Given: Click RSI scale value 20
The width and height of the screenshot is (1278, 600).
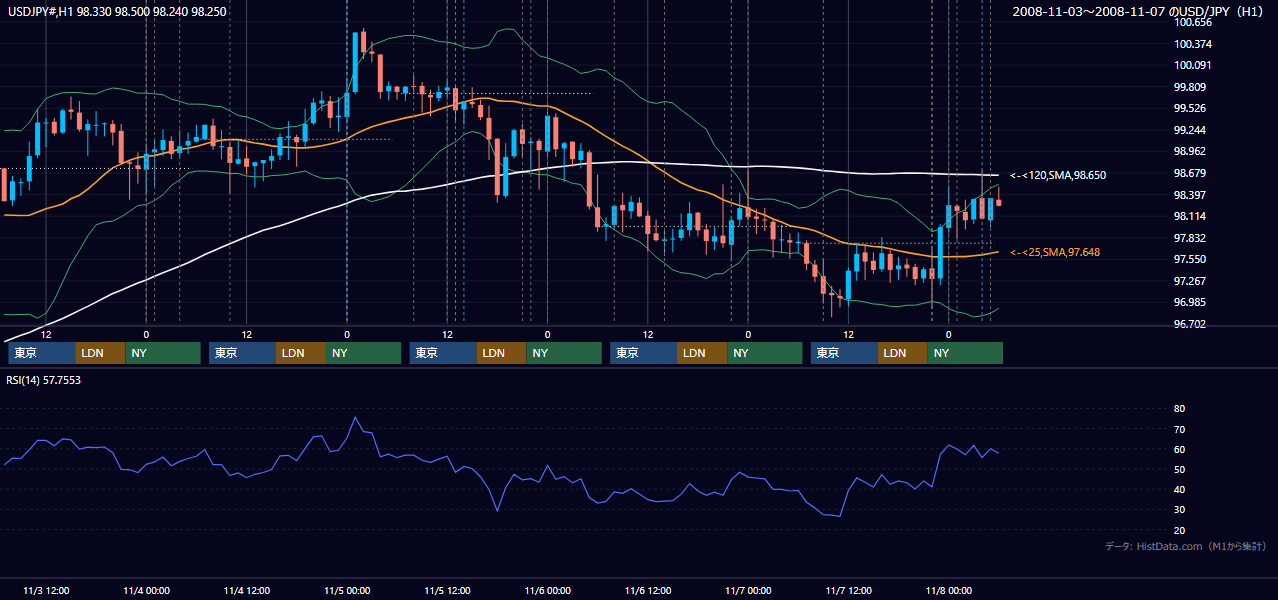Looking at the screenshot, I should click(1180, 530).
